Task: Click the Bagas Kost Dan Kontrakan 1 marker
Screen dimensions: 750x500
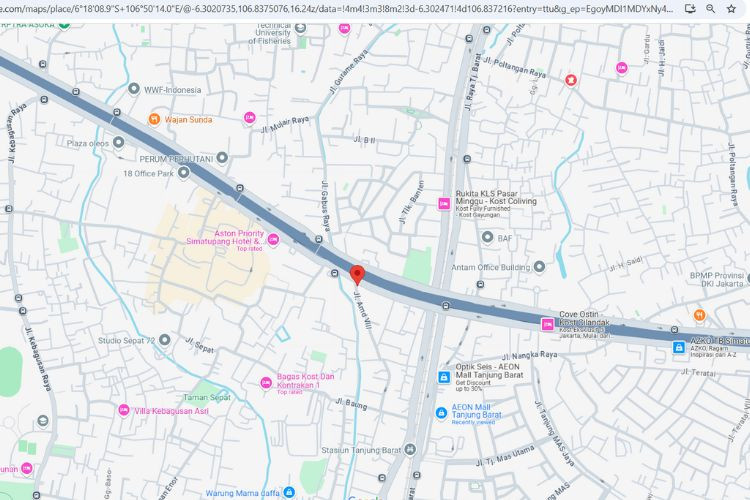Action: (x=266, y=383)
